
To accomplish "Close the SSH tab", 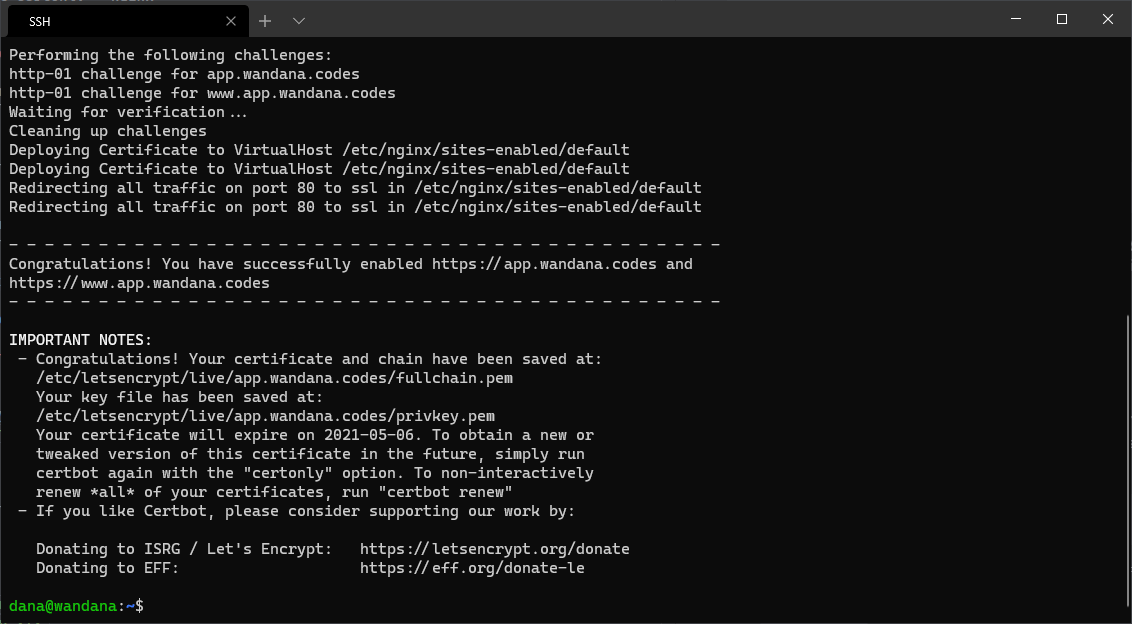I will click(x=231, y=21).
